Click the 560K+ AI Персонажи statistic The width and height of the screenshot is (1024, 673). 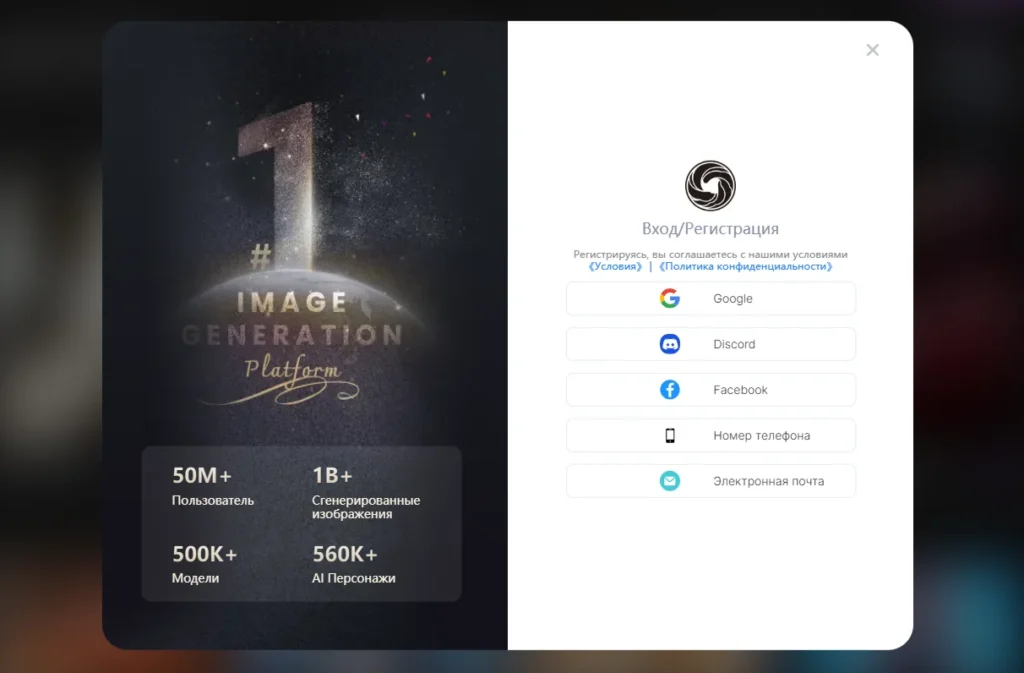(x=353, y=564)
